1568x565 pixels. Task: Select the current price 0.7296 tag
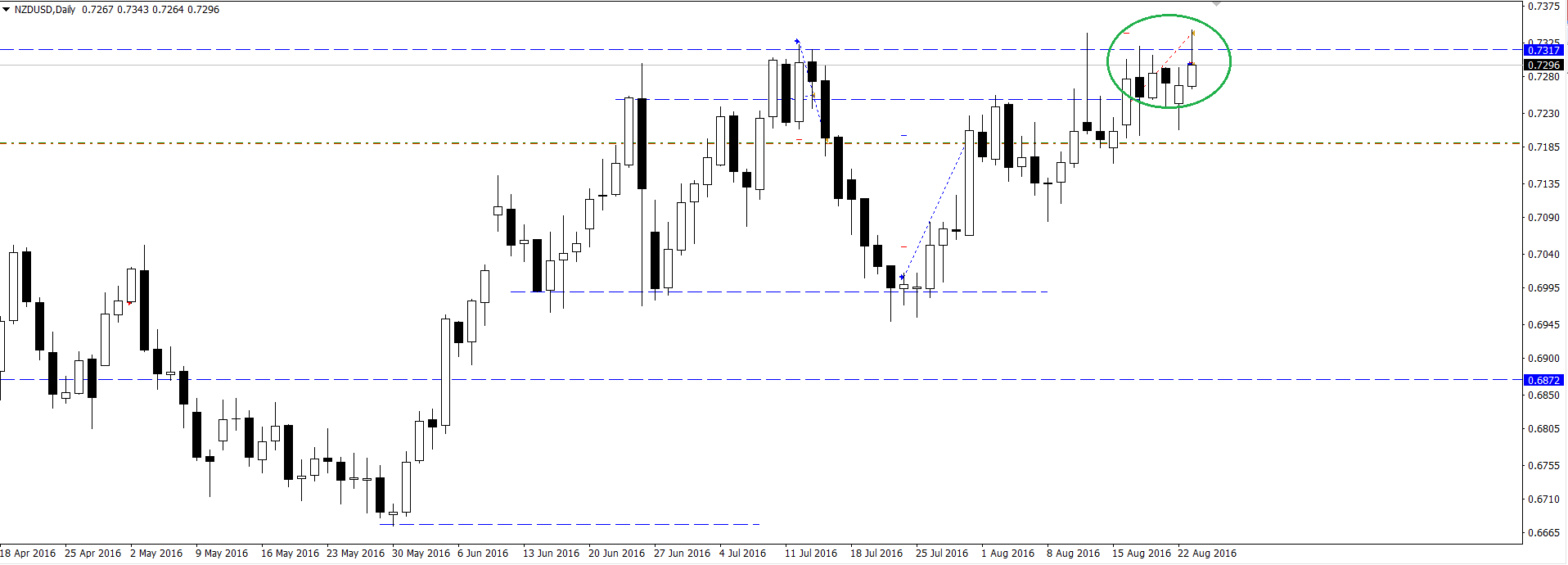click(x=1544, y=65)
